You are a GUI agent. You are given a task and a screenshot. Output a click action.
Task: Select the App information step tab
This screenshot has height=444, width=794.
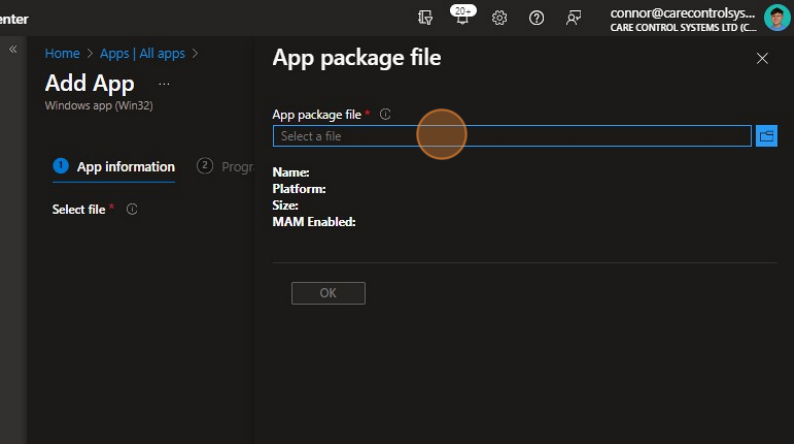(x=114, y=167)
